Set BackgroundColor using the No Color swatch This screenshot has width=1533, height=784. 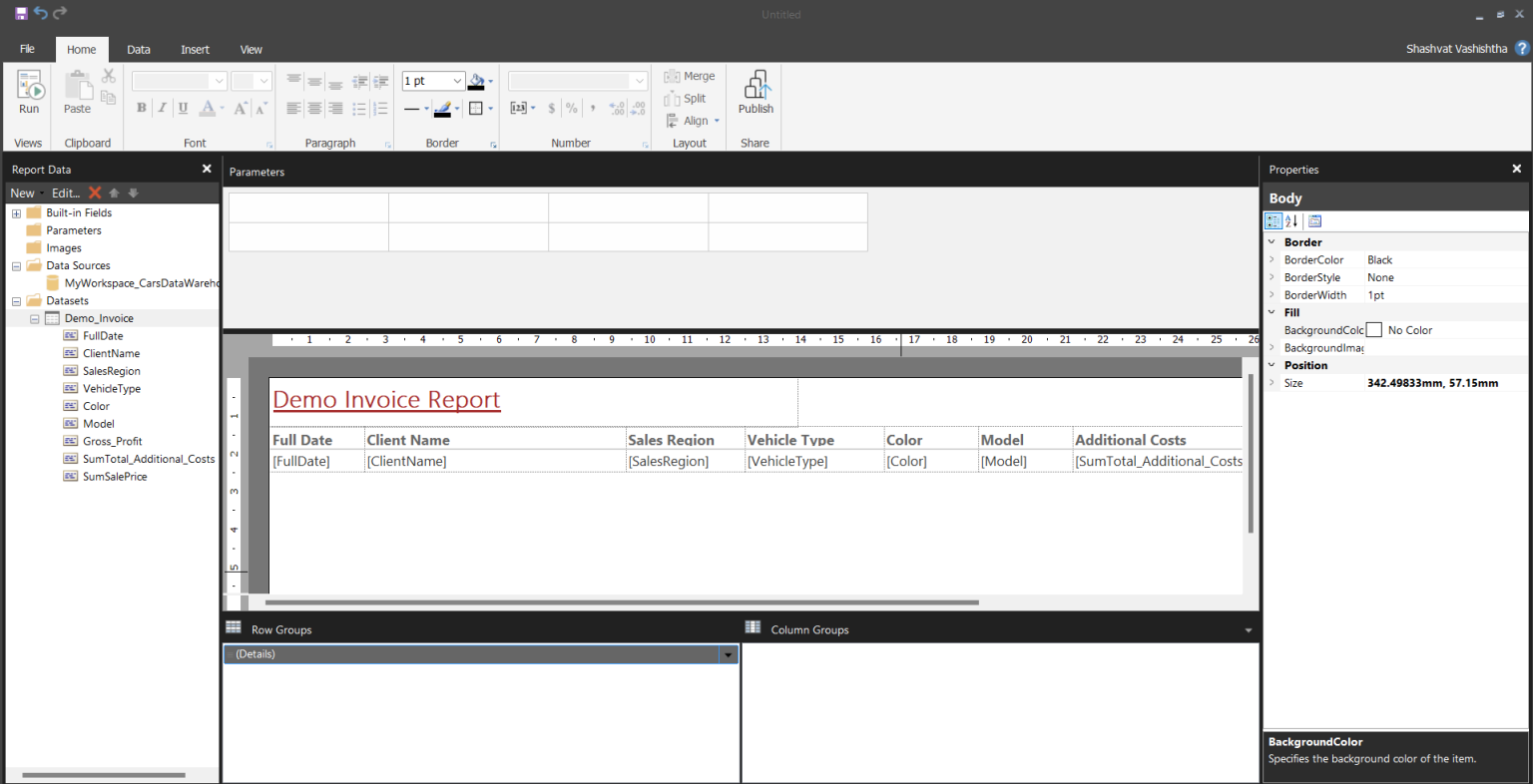[x=1373, y=329]
